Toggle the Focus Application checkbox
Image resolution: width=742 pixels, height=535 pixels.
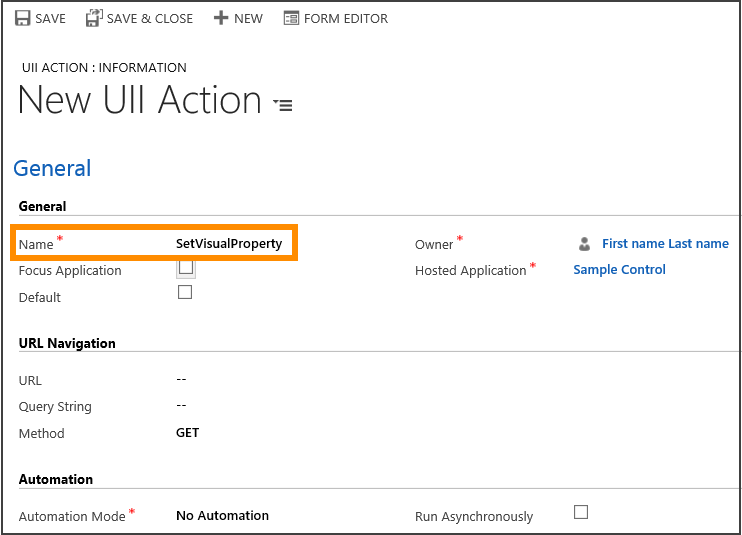186,267
